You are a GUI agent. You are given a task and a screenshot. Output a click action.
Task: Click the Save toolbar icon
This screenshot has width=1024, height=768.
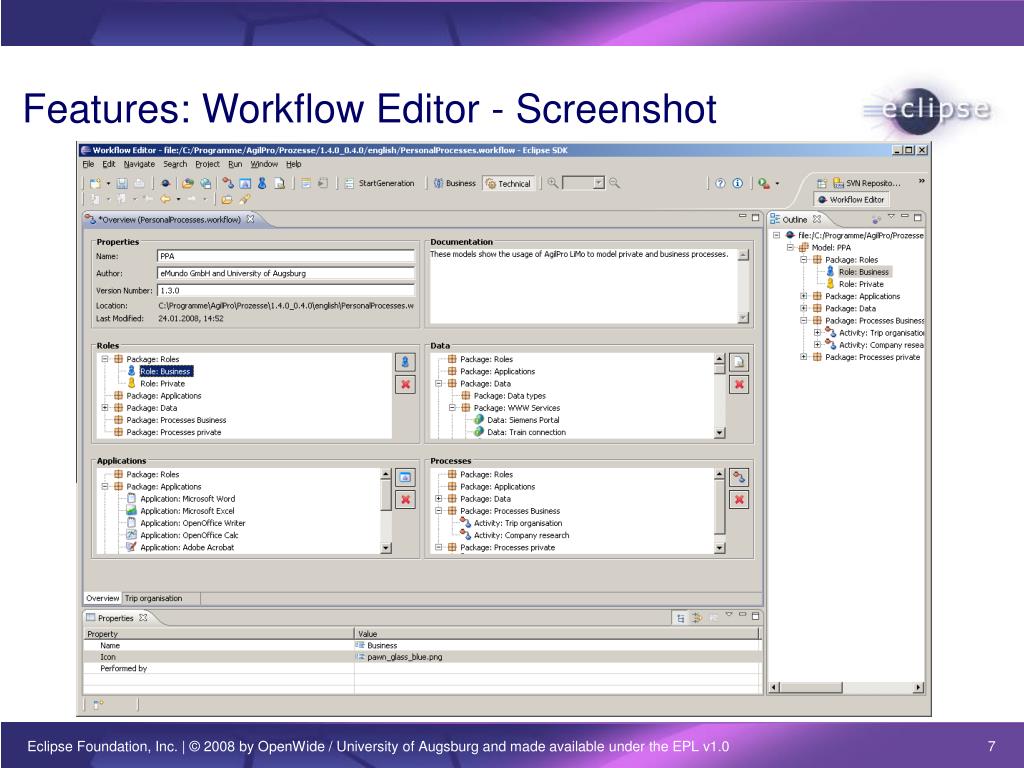click(x=121, y=184)
